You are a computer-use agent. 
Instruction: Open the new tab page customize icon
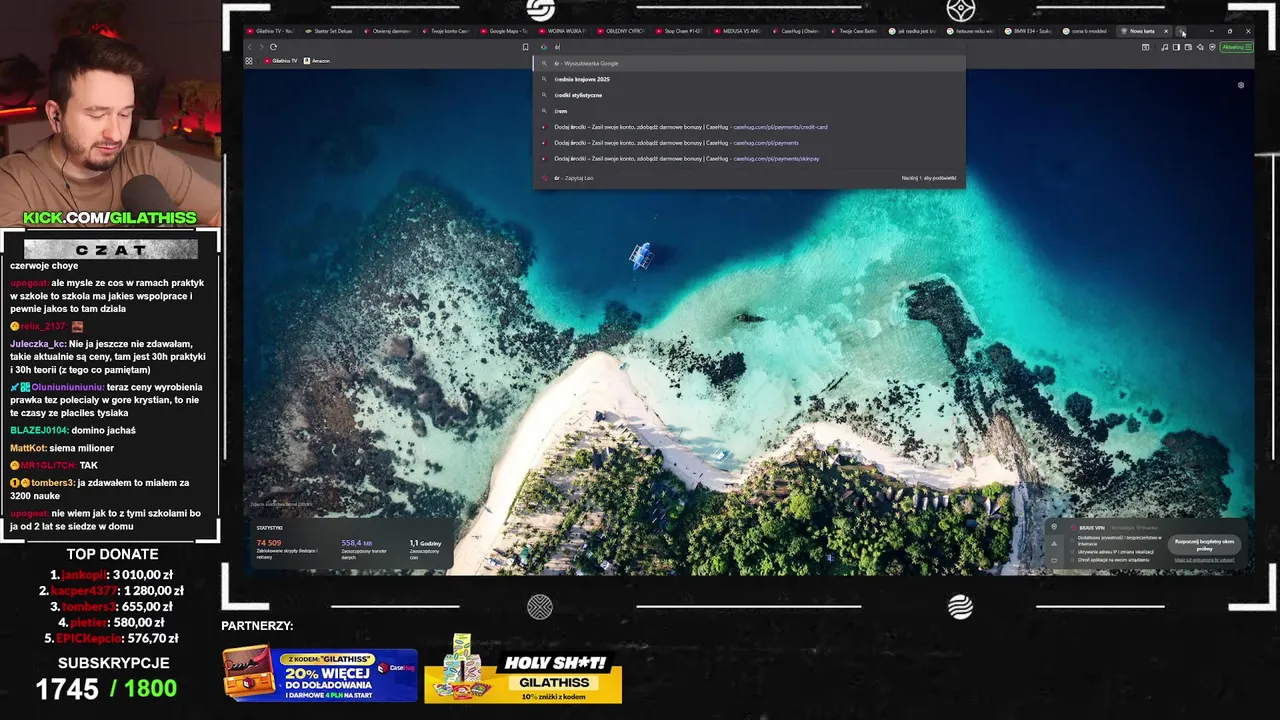coord(1241,85)
